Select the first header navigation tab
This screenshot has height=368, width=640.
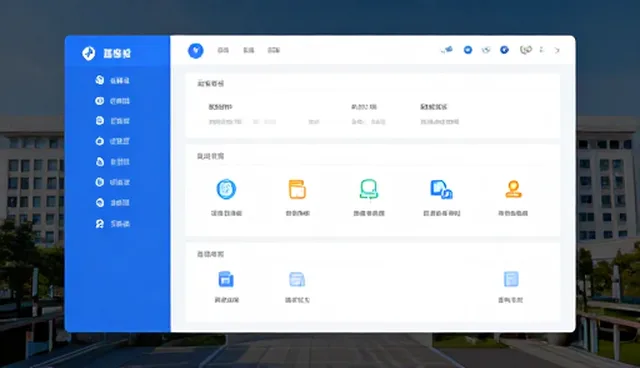pos(223,50)
